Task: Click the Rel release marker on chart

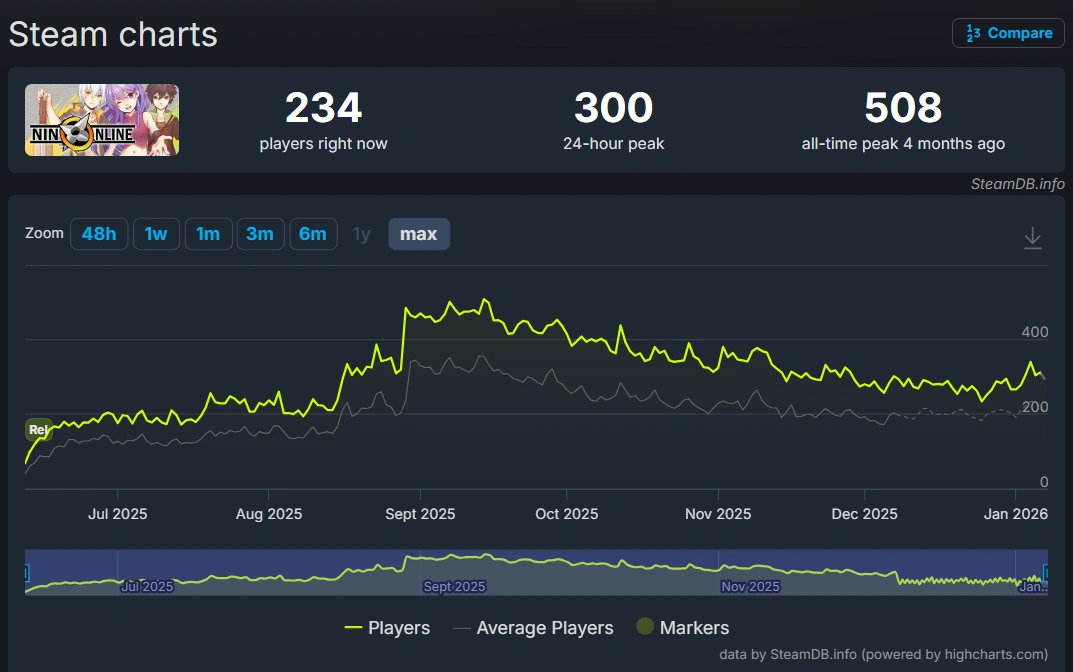Action: 39,430
